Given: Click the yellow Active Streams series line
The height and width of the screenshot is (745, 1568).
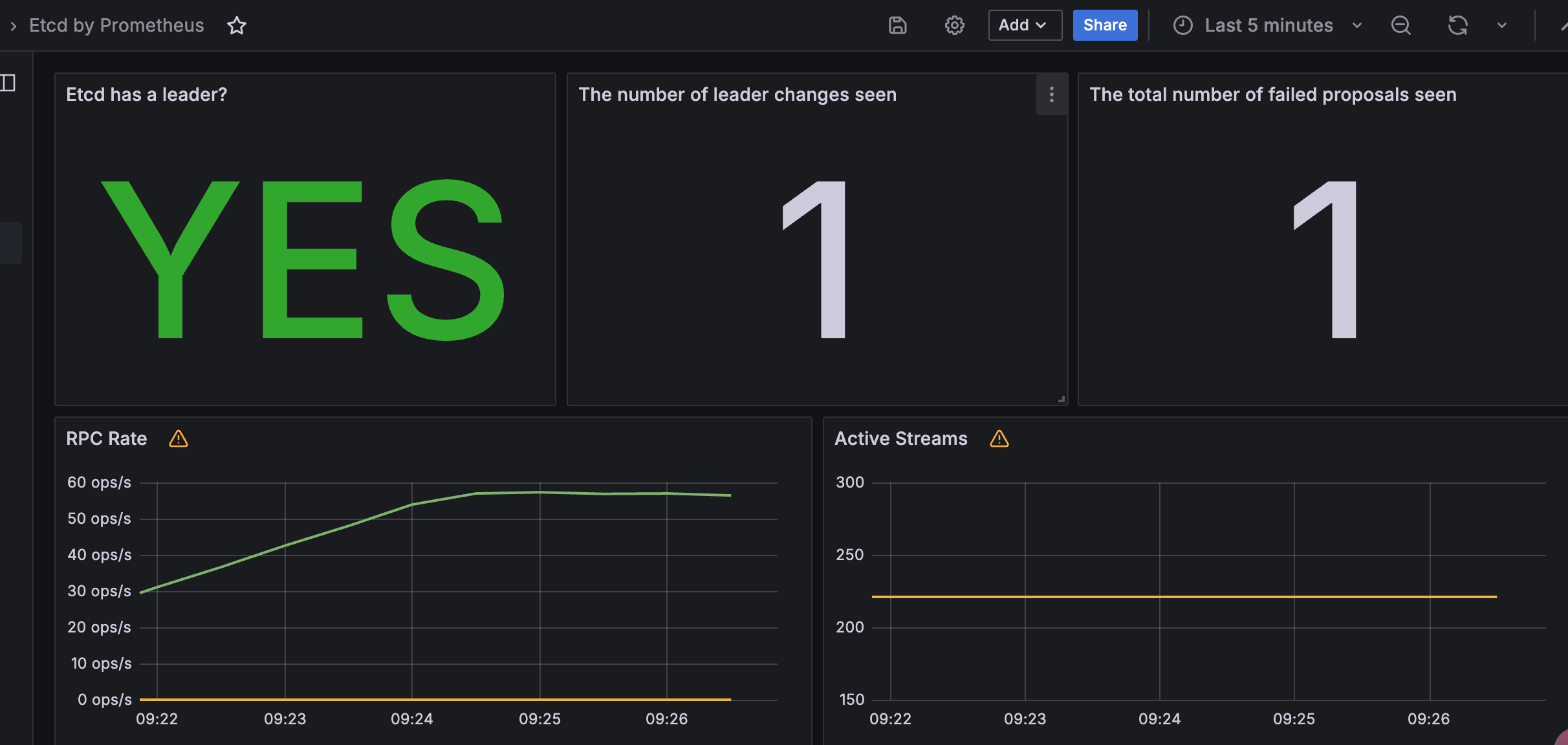Looking at the screenshot, I should (x=1184, y=597).
